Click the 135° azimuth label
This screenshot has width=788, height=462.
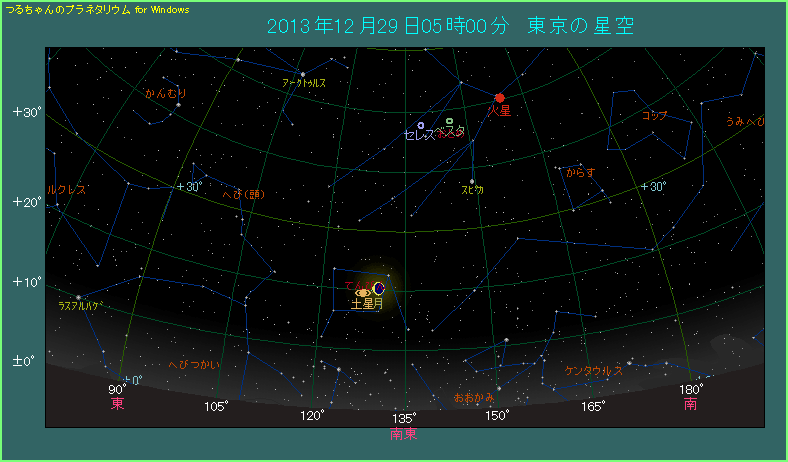(x=404, y=417)
